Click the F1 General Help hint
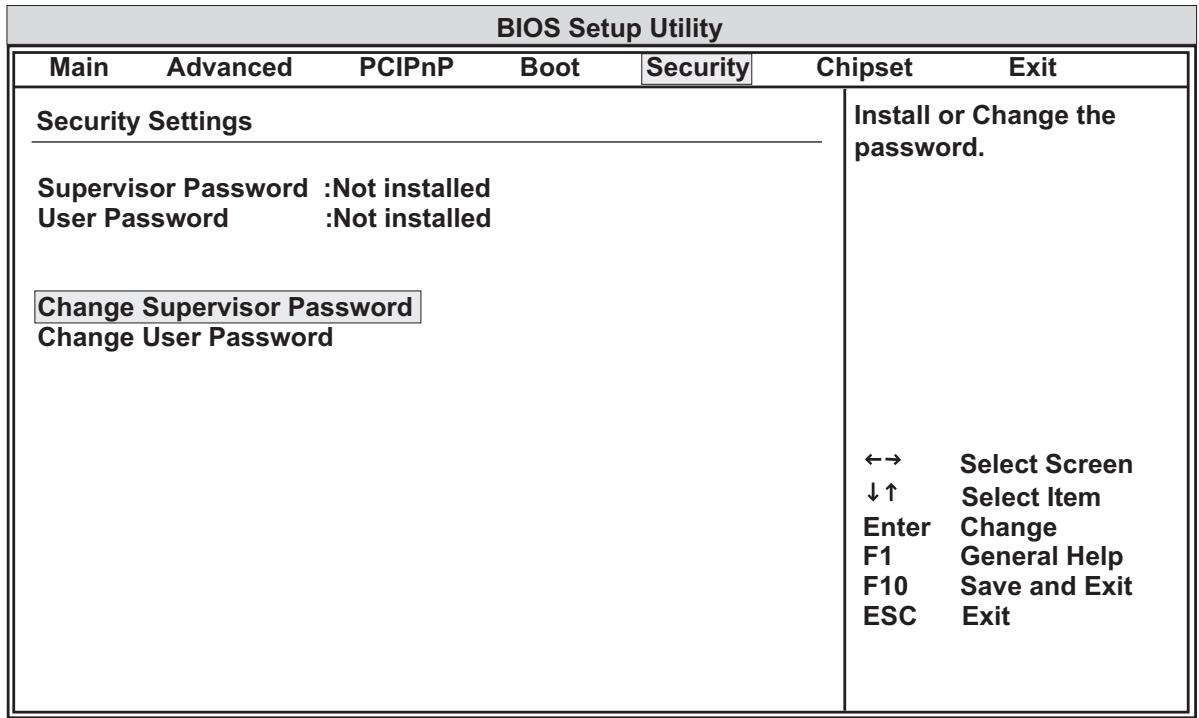 point(993,556)
